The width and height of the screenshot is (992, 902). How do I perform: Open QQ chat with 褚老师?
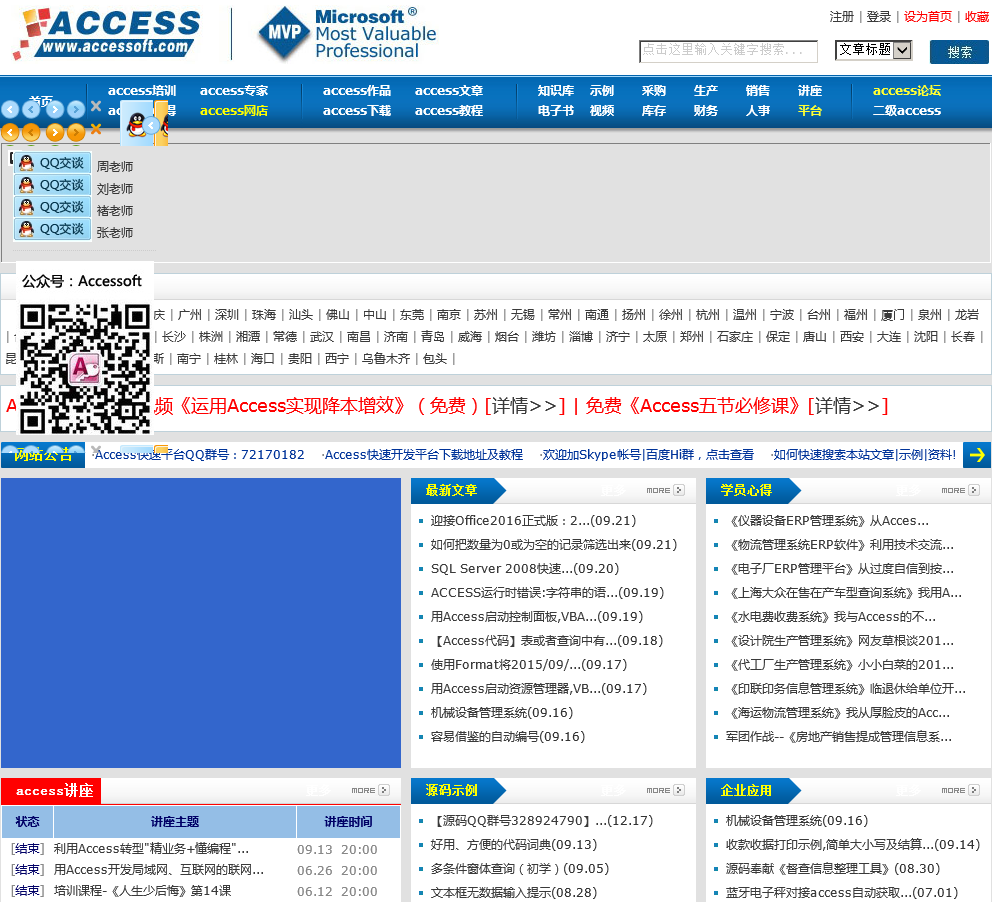[x=53, y=207]
